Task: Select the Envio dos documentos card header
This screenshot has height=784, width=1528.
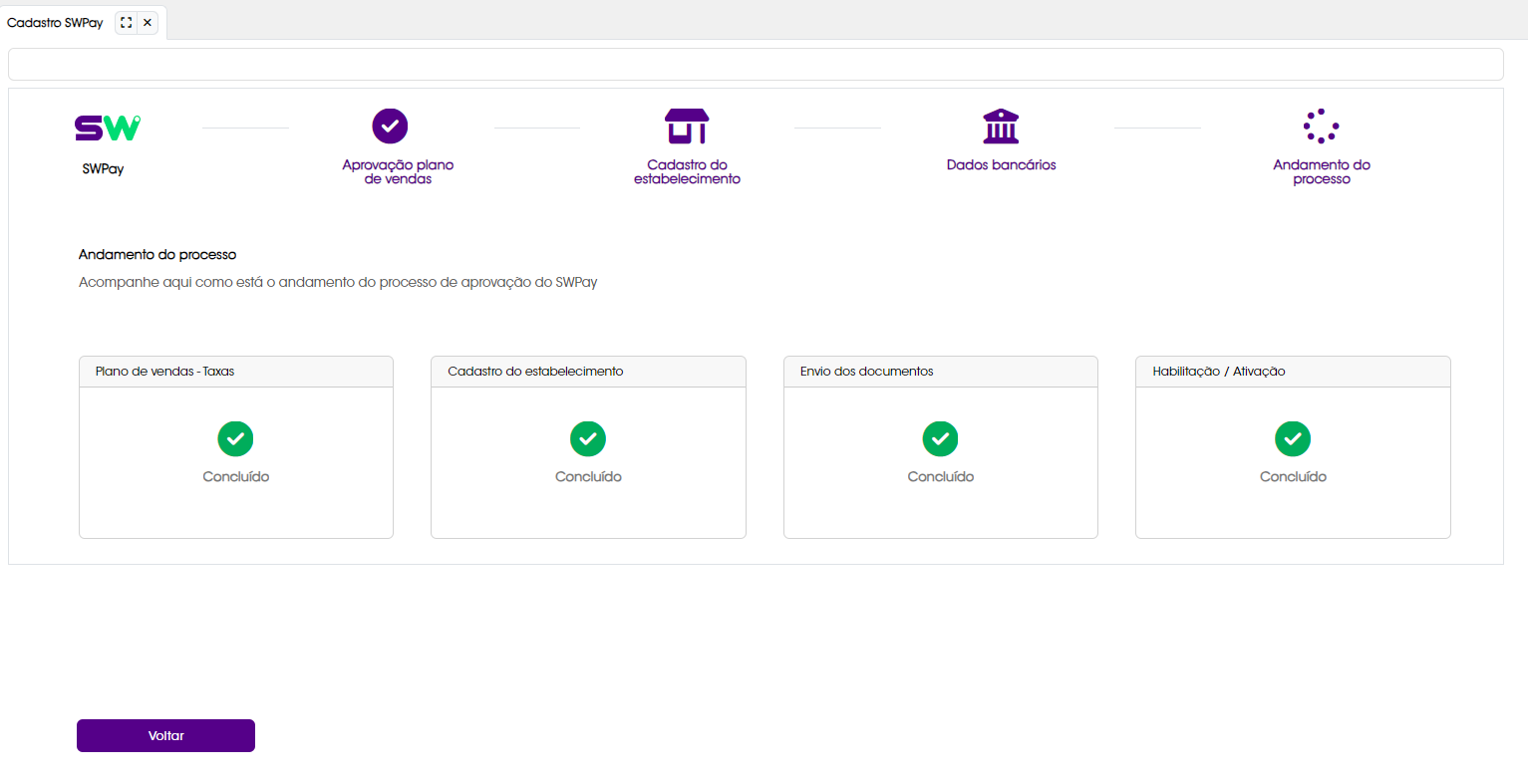Action: point(941,372)
